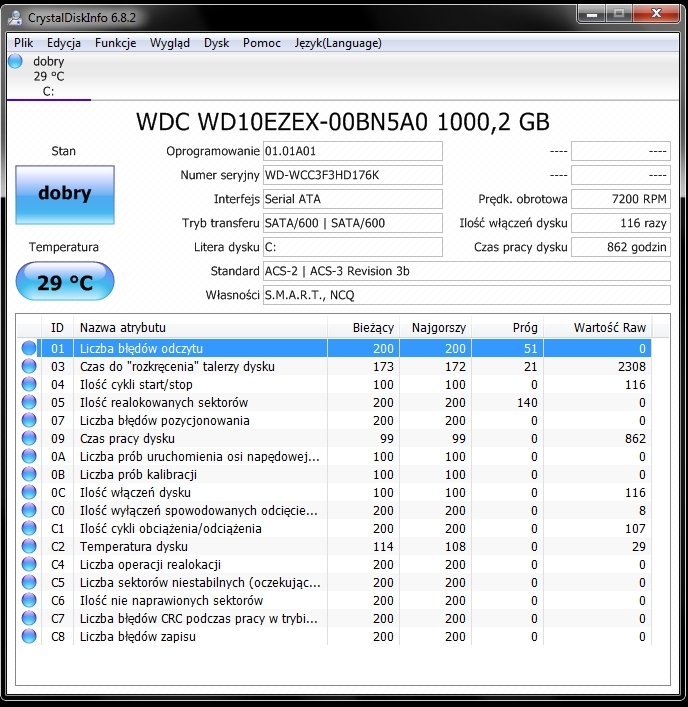Click the blue status orb beside drive C:
The image size is (688, 707).
(15, 61)
